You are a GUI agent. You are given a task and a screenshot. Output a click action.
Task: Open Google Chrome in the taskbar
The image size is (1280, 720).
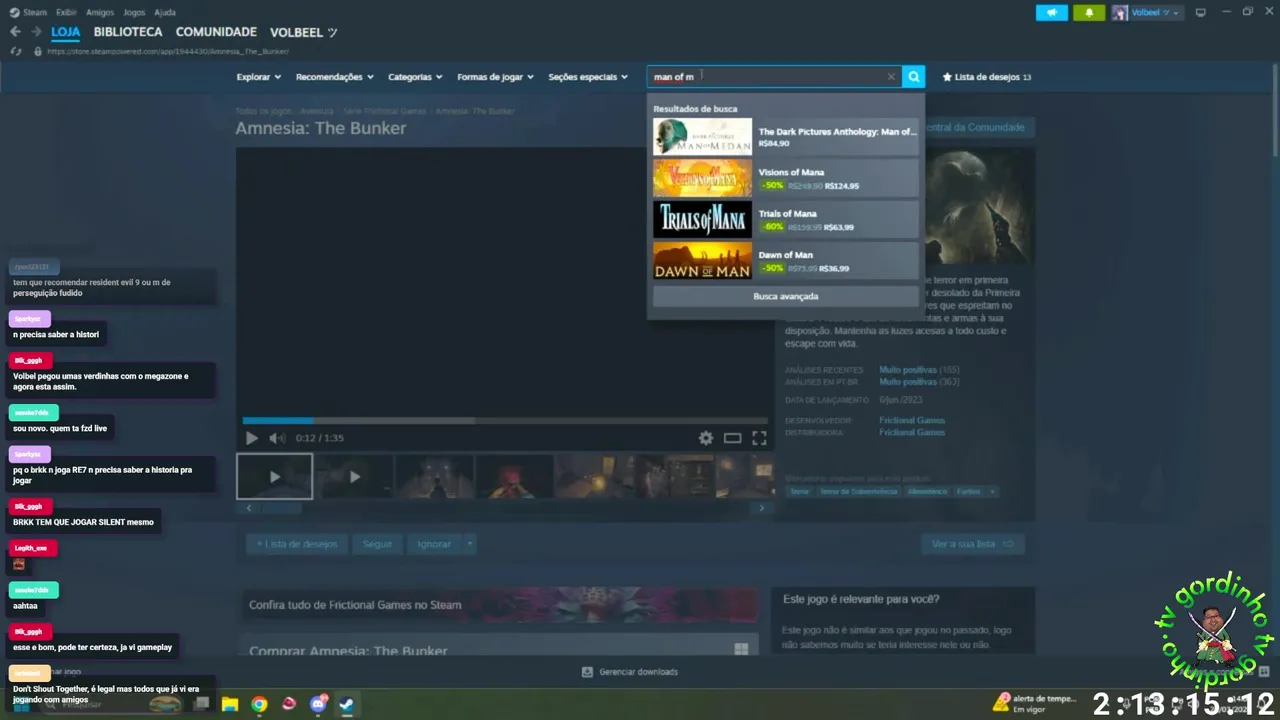pyautogui.click(x=259, y=704)
